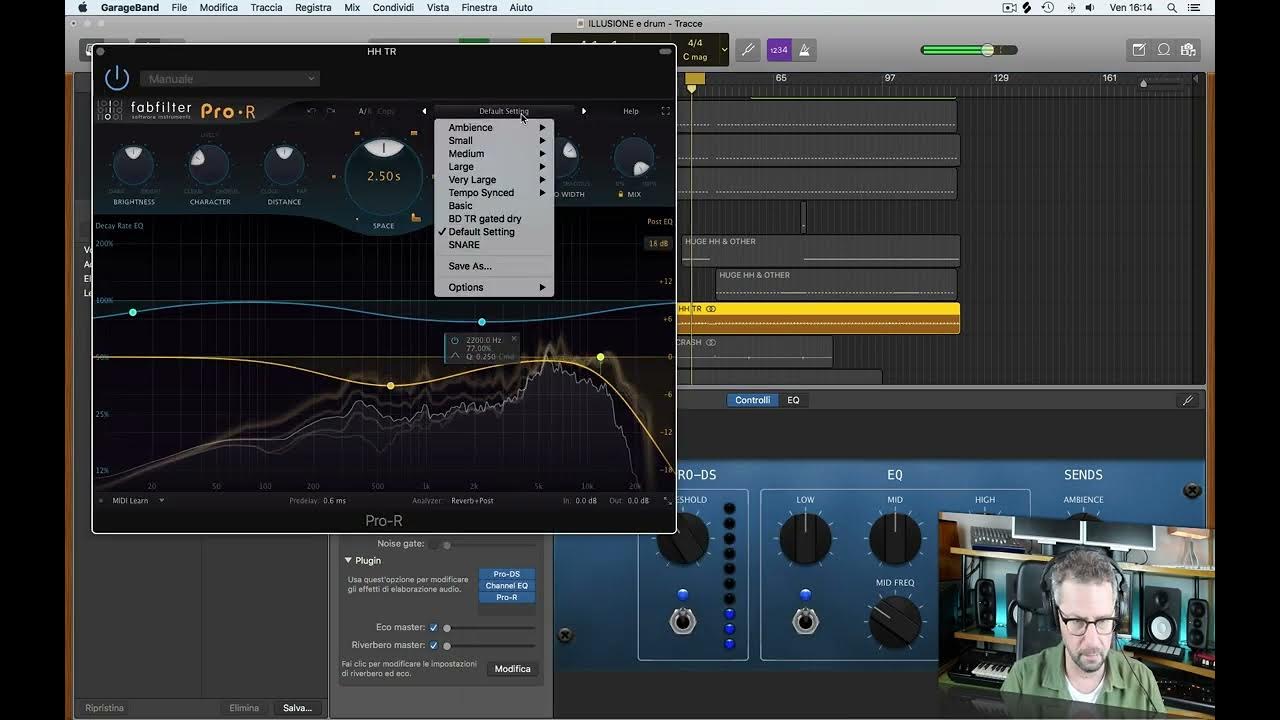Select the yellow Decay Rate EQ dip node
1280x720 pixels.
(391, 386)
